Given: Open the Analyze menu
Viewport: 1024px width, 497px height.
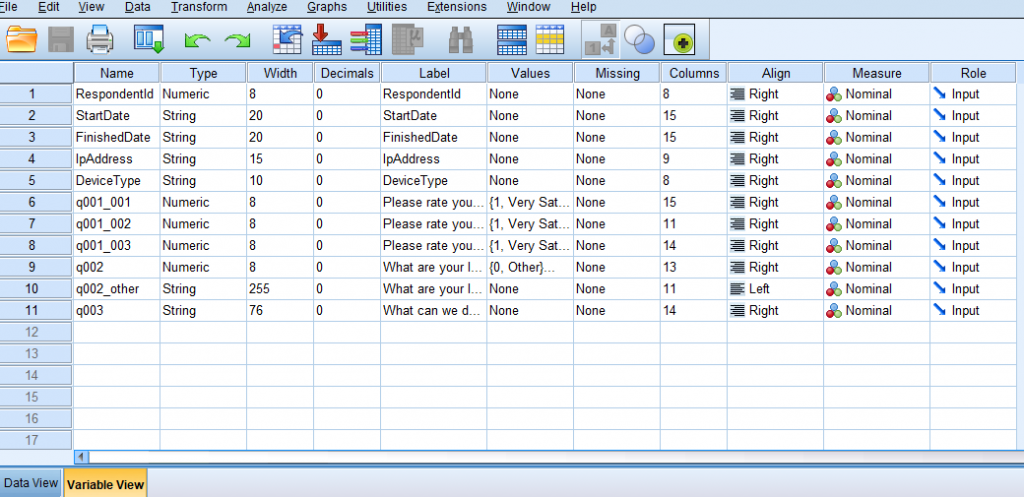Looking at the screenshot, I should (267, 7).
